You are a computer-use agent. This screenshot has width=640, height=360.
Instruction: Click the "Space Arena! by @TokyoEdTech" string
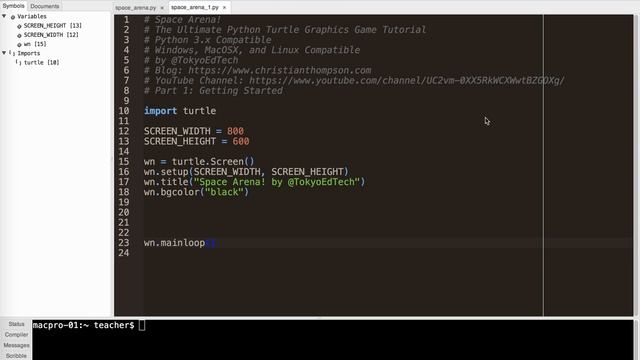point(277,182)
